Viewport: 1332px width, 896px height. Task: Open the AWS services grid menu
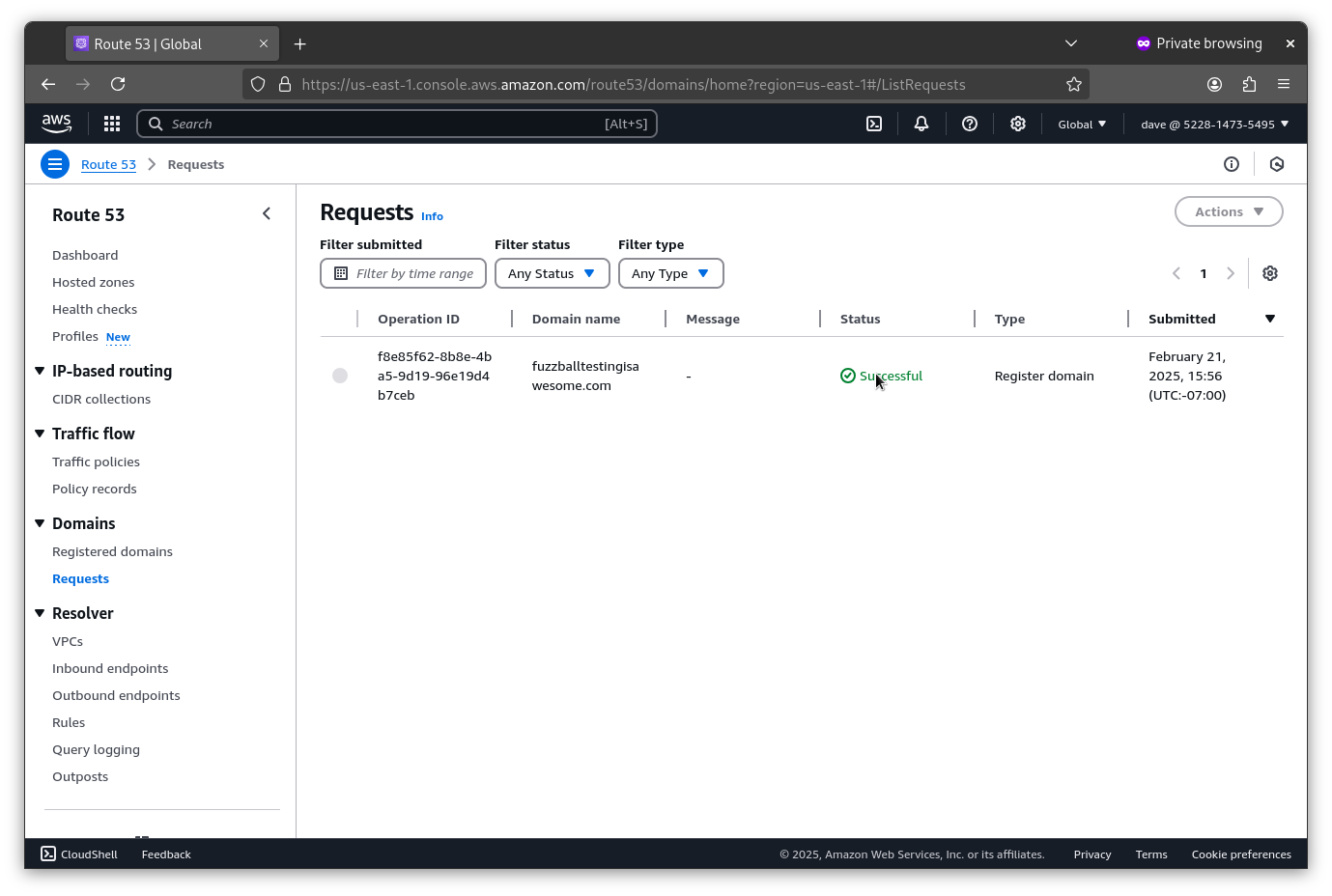pos(112,124)
